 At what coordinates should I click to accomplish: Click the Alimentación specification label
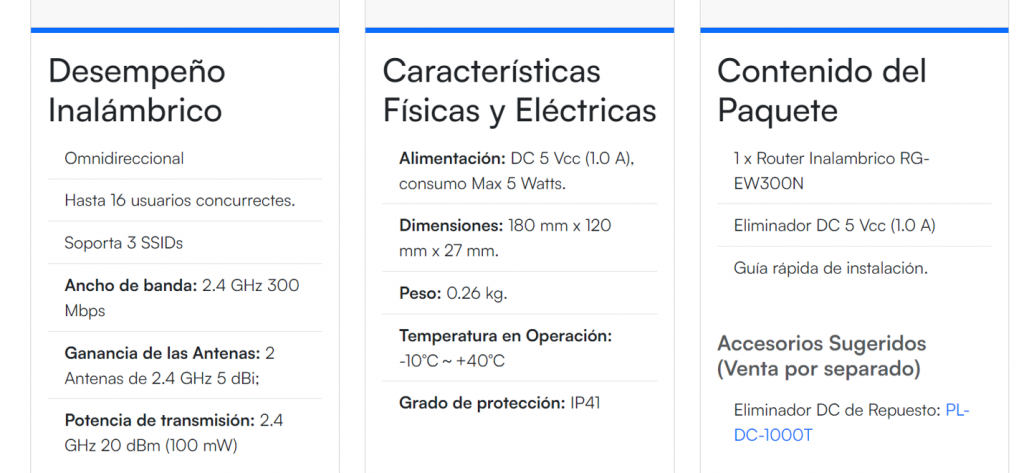point(452,158)
